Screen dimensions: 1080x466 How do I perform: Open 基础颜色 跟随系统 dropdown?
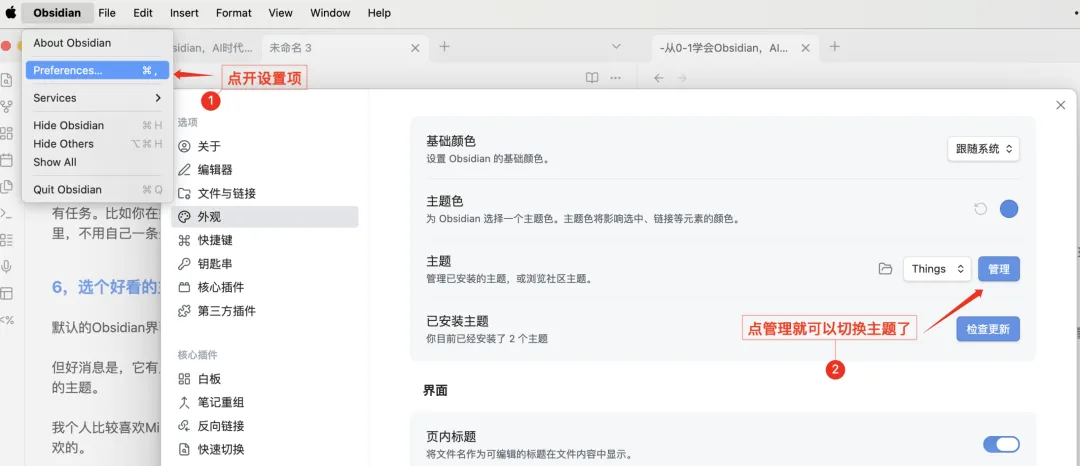[983, 149]
